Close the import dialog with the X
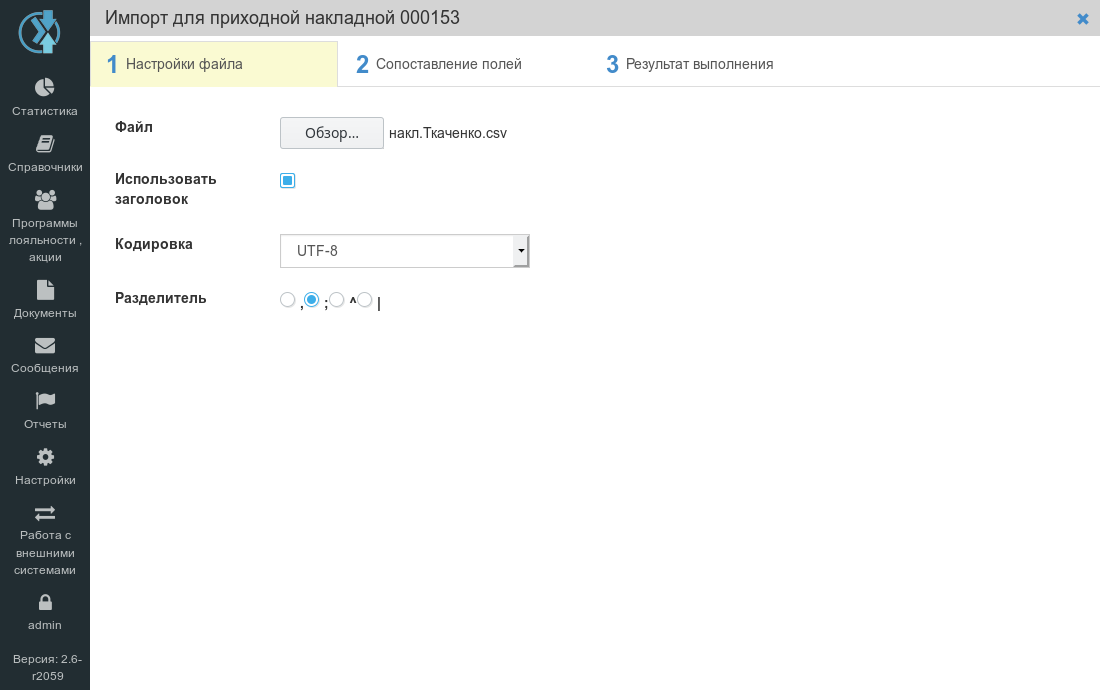 [1082, 19]
